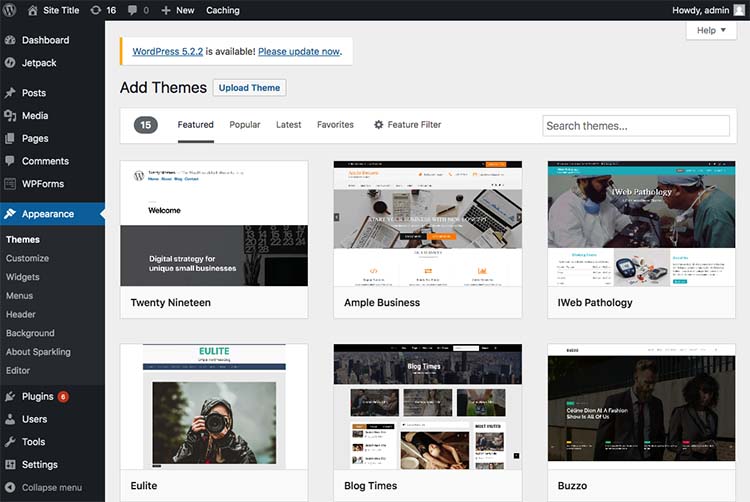The width and height of the screenshot is (750, 502).
Task: Click the Search themes input field
Action: point(635,126)
